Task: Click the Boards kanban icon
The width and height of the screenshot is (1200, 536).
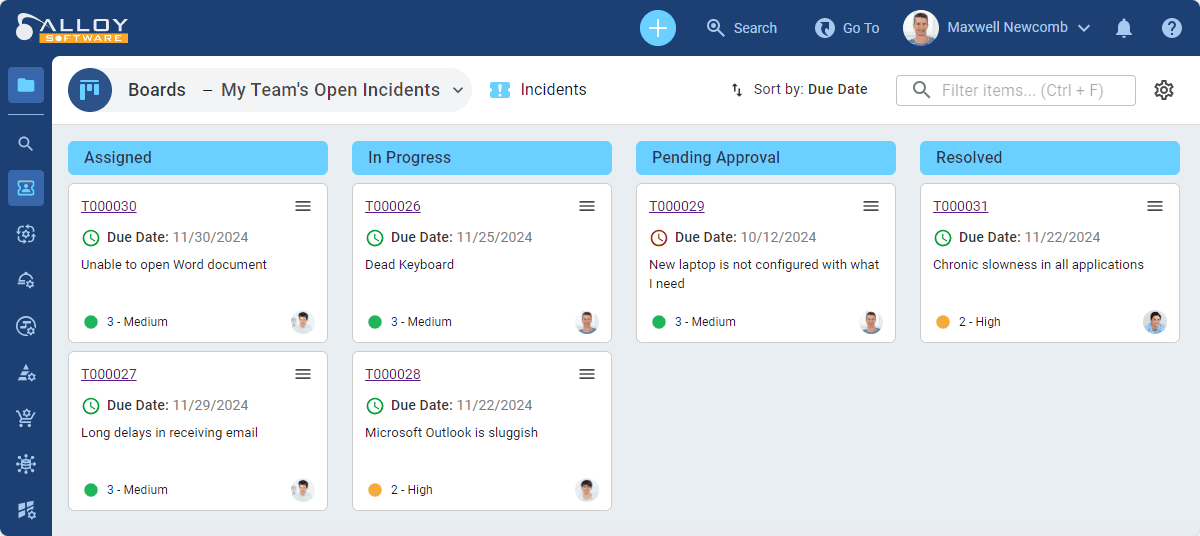Action: click(x=90, y=90)
